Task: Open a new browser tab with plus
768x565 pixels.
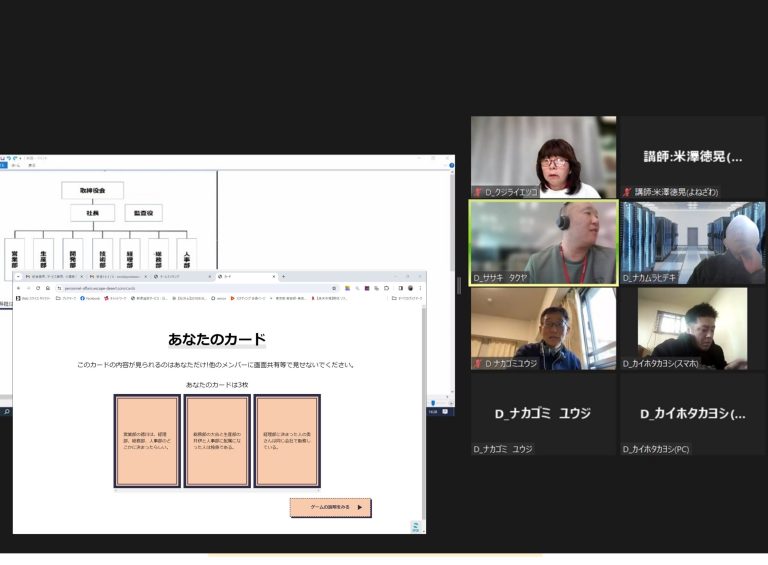Action: click(284, 277)
